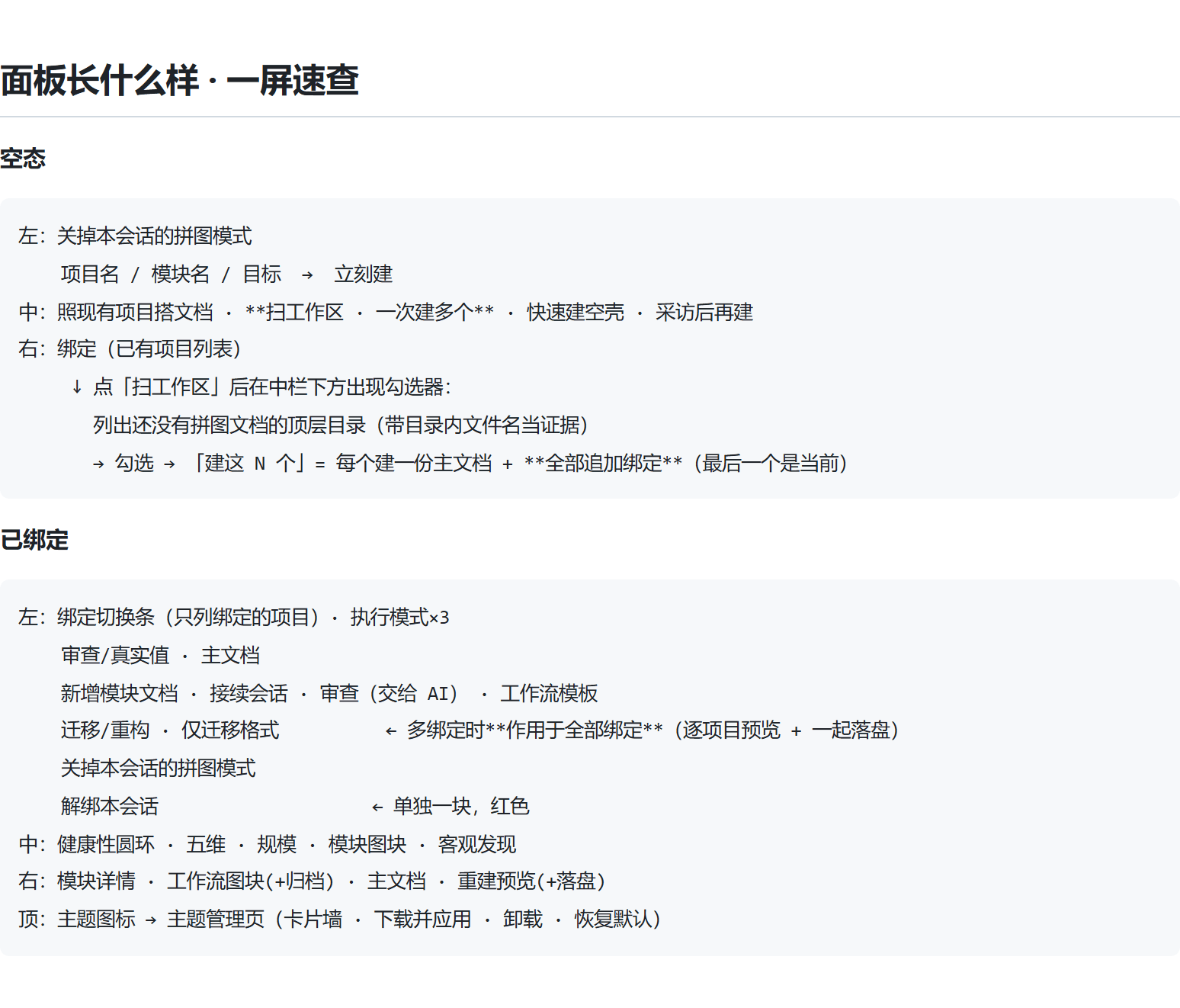The height and width of the screenshot is (1008, 1180).
Task: Click the text 五维
Action: tap(206, 844)
